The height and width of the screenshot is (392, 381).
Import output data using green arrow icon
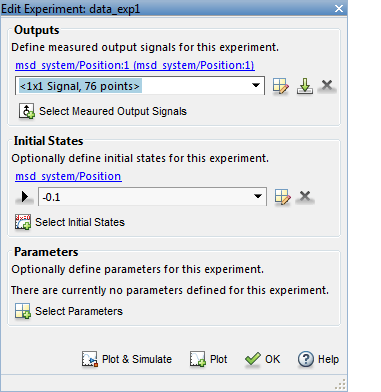[x=305, y=86]
